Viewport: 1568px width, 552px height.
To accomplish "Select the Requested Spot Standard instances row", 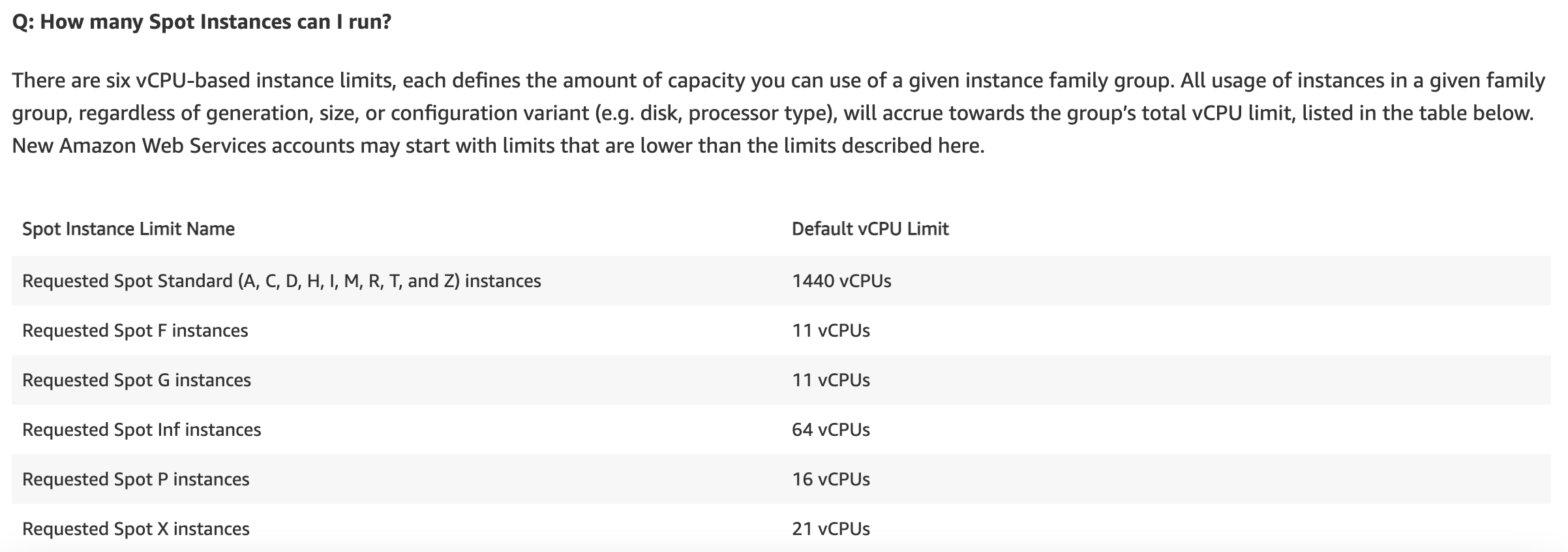I will (781, 281).
